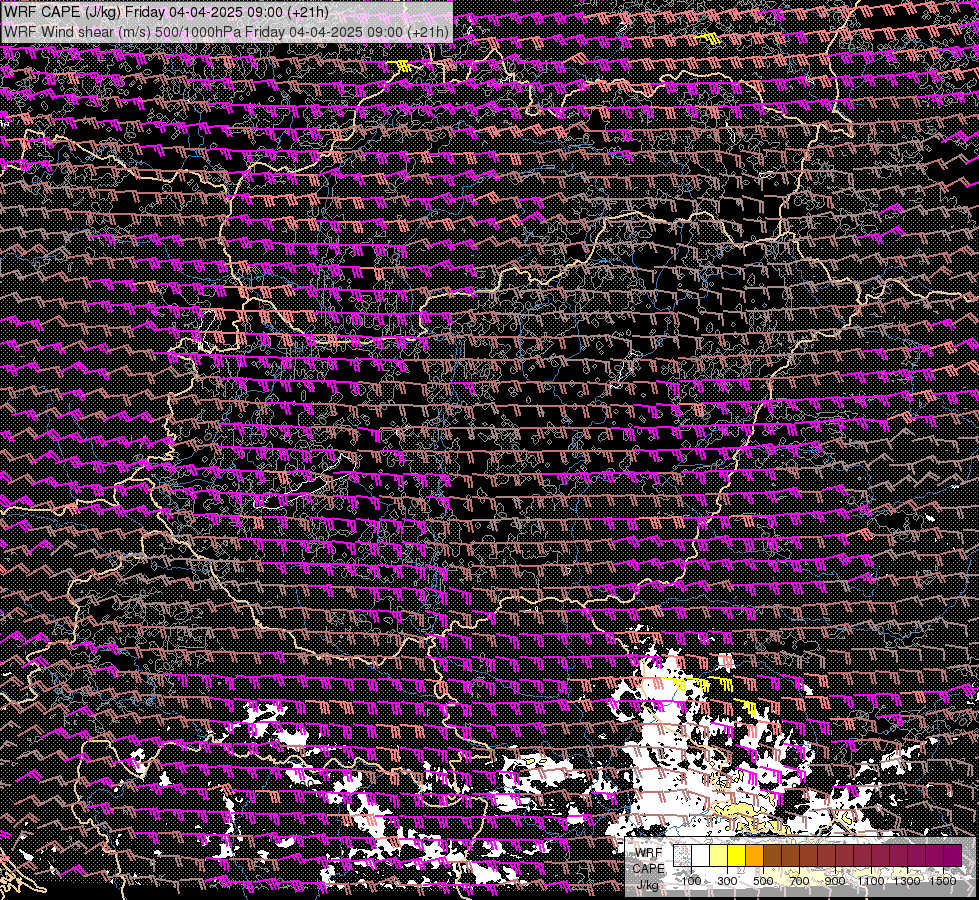Select the orange CAPE legend swatch

[x=754, y=856]
